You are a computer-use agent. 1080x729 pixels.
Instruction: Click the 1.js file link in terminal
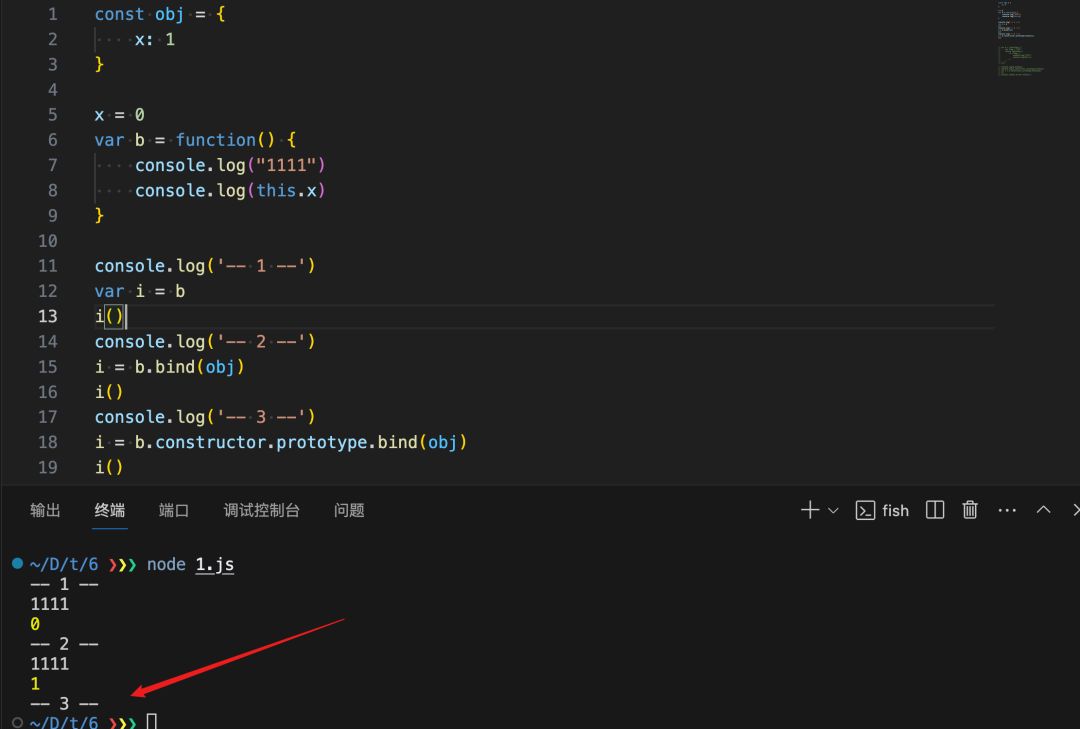click(214, 565)
